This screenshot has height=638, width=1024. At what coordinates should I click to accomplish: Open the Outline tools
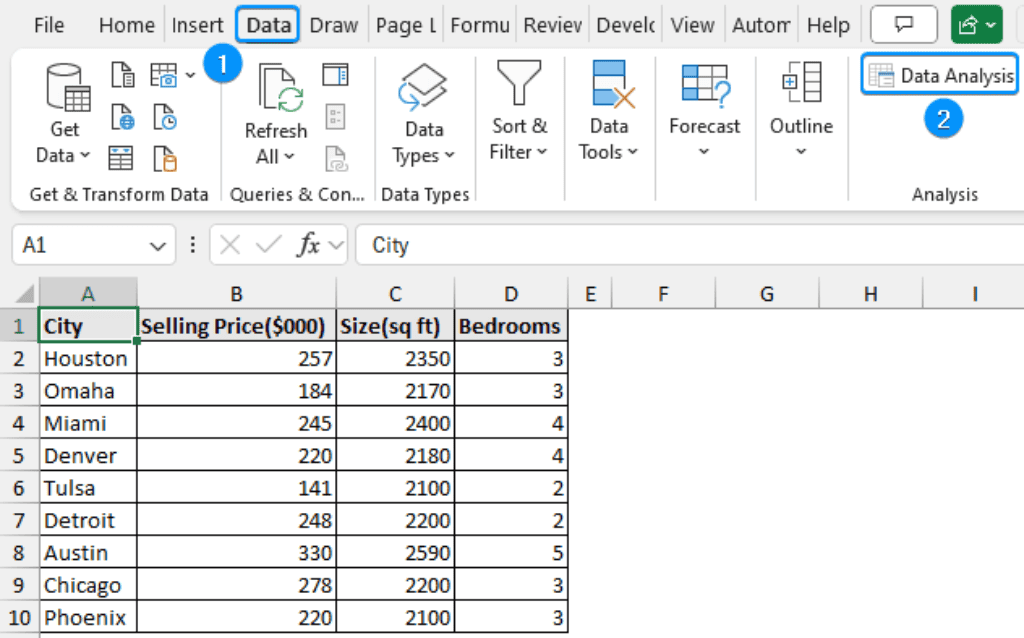[800, 112]
